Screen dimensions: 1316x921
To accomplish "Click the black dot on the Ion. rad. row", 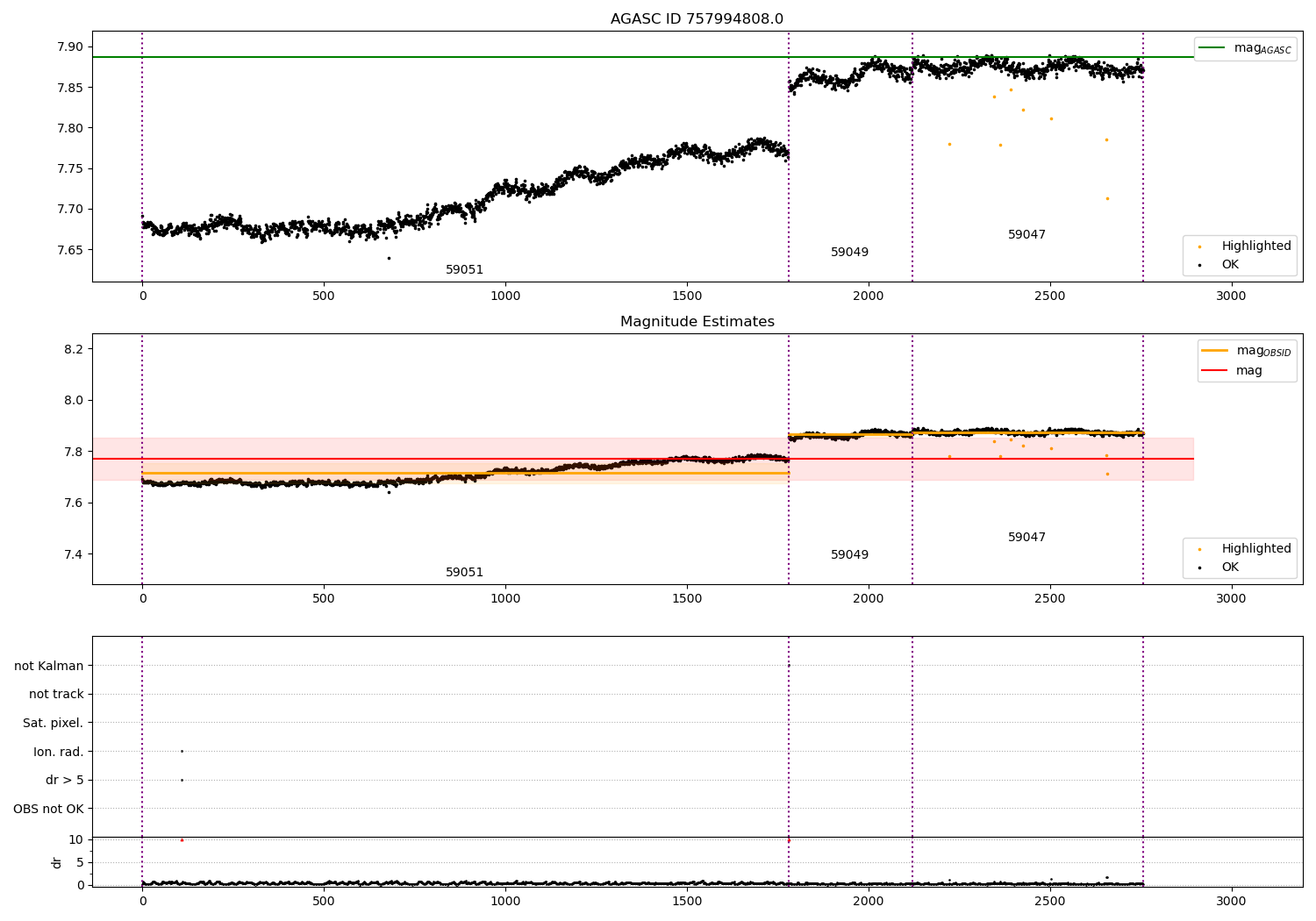I will (182, 751).
